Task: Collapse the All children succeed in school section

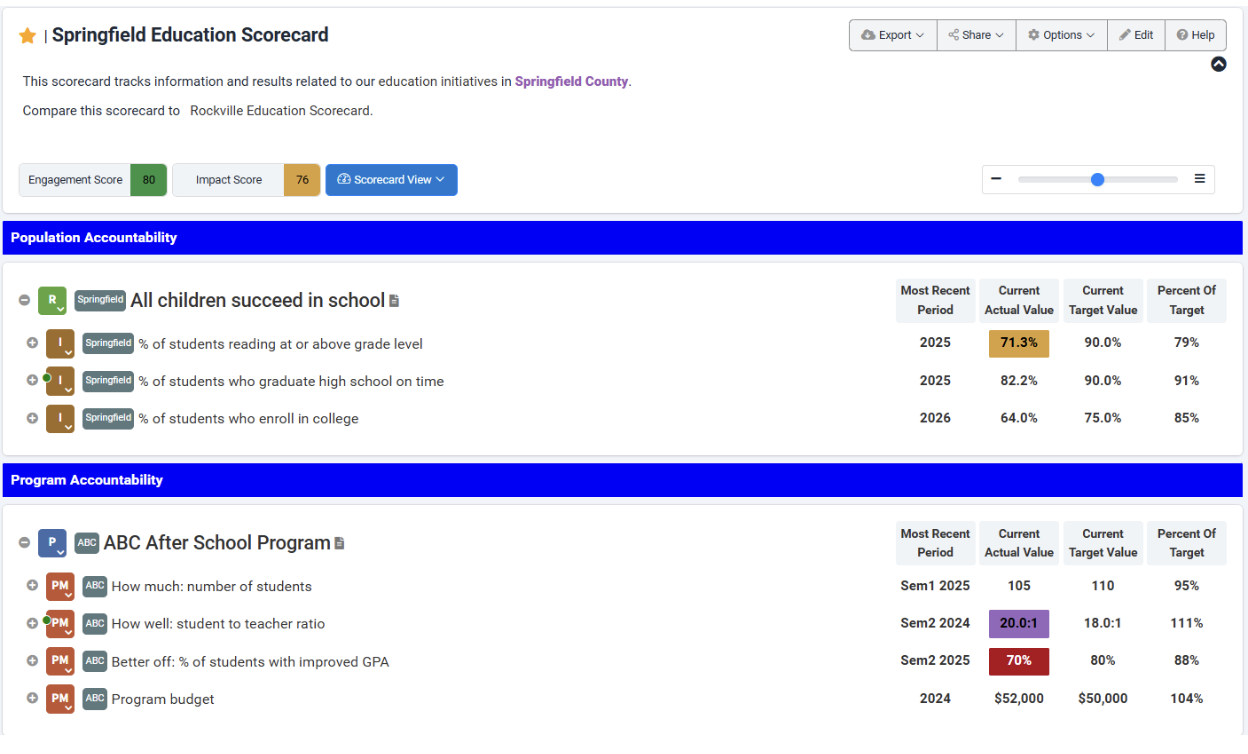Action: pos(24,300)
